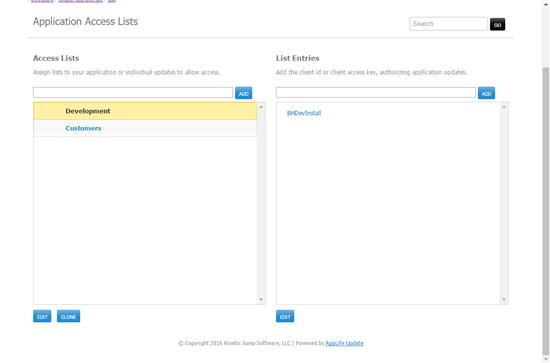Click Access Lists scrollbar down arrow
The height and width of the screenshot is (363, 550).
click(261, 300)
